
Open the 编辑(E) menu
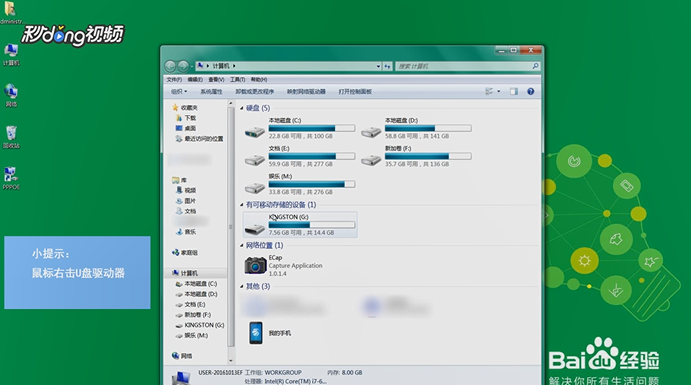[195, 80]
